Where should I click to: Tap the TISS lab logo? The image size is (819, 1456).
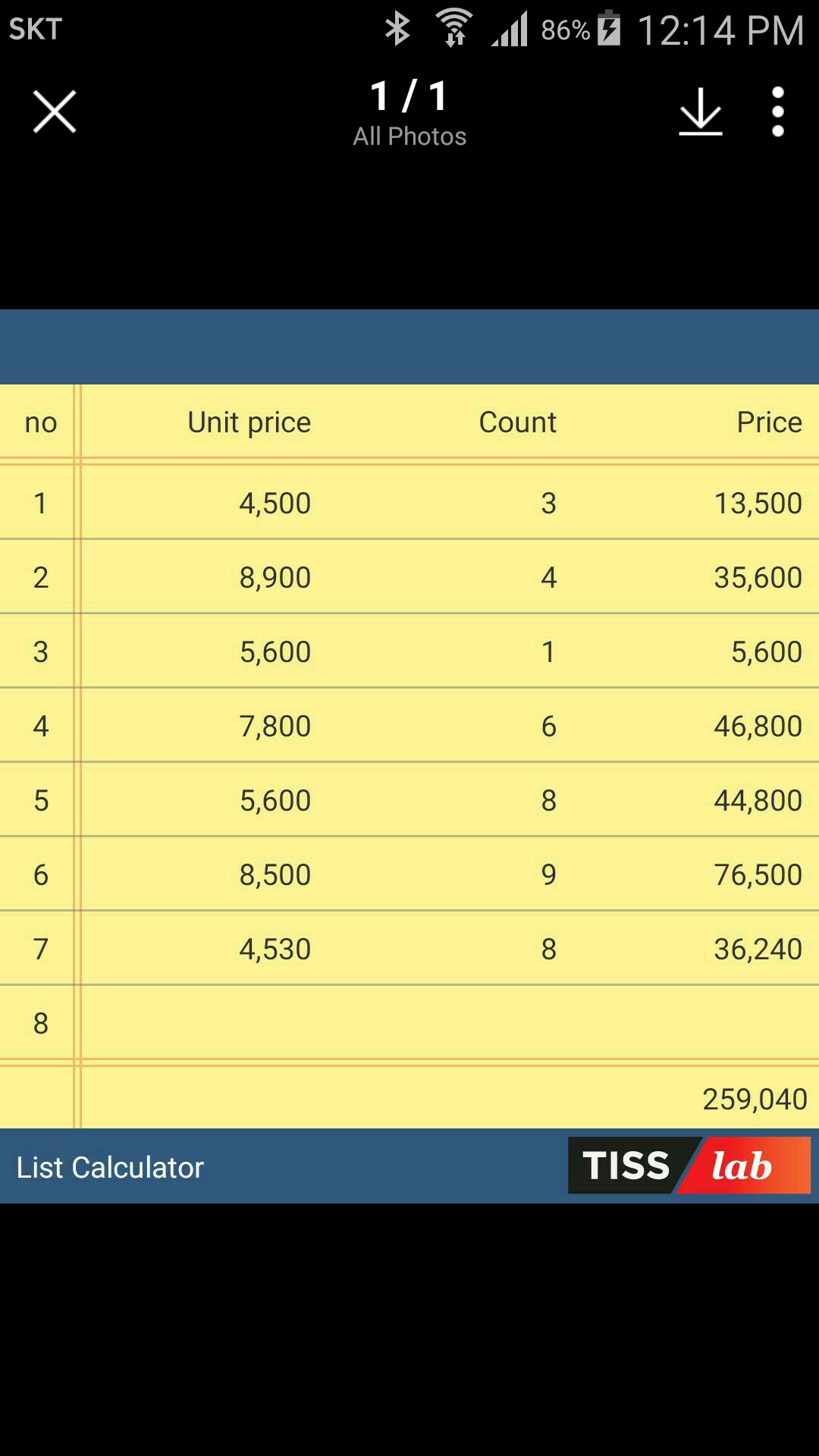tap(689, 1166)
